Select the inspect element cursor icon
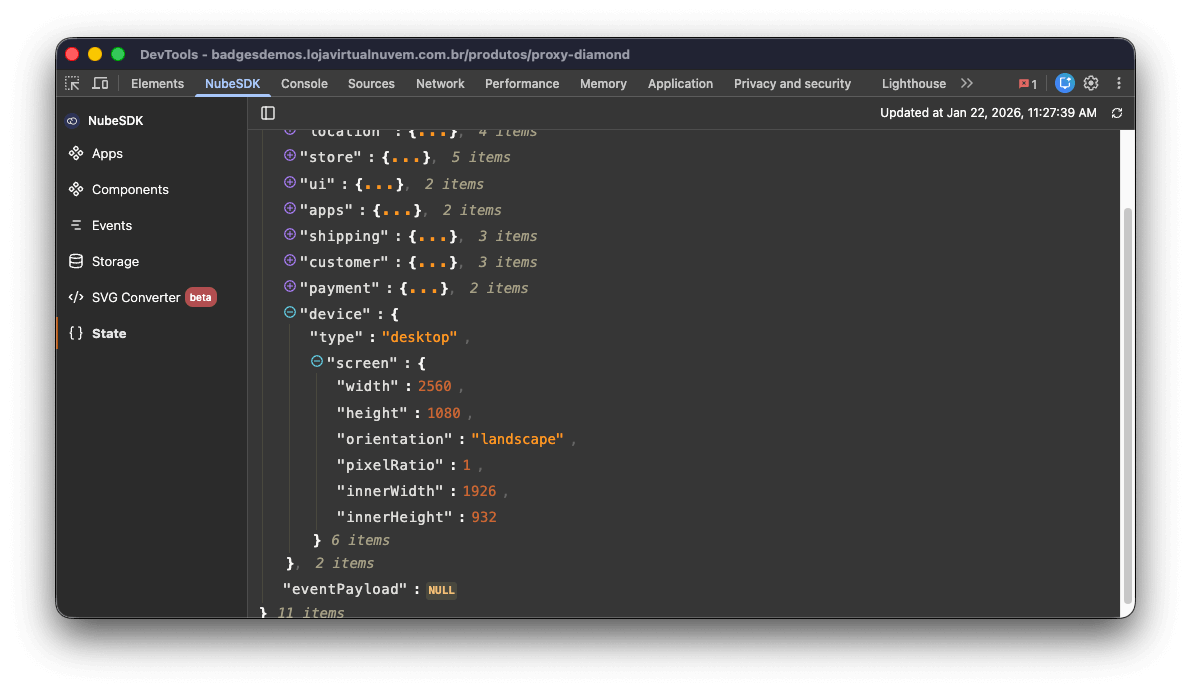 (71, 83)
